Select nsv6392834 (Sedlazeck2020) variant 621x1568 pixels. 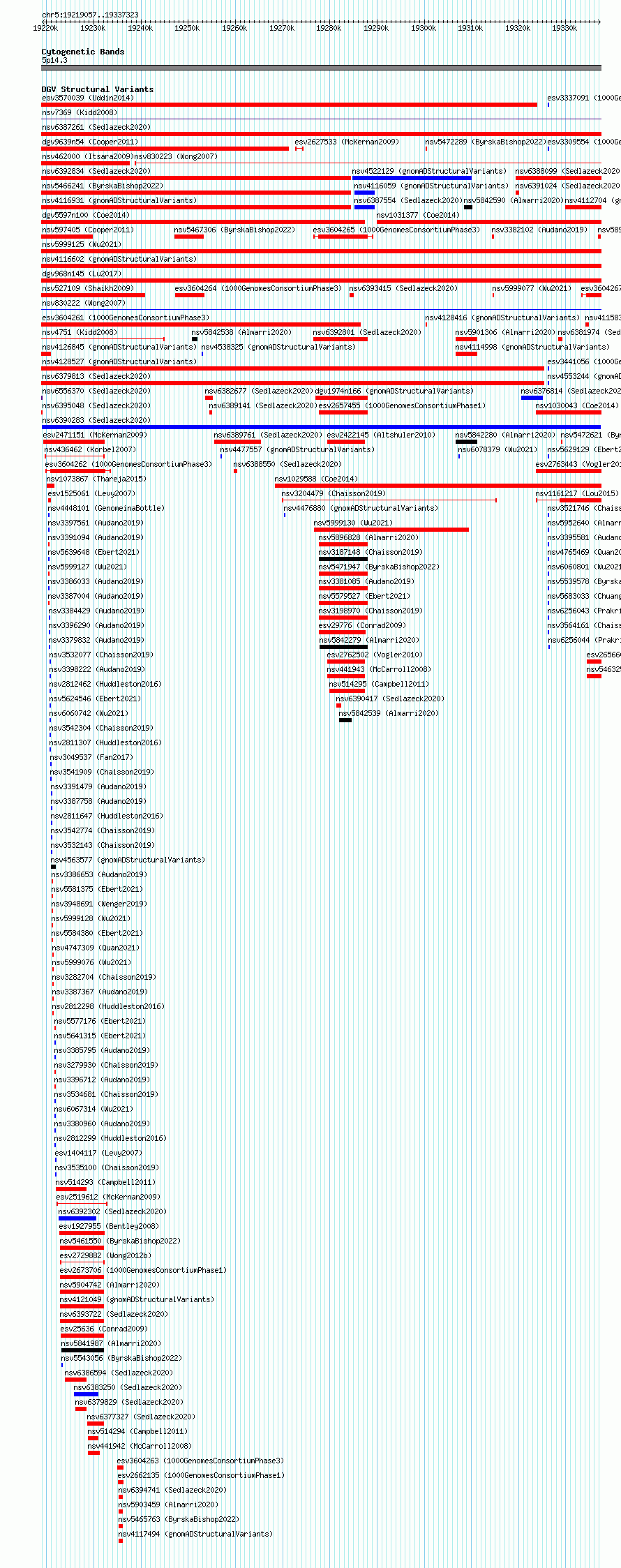(x=96, y=171)
